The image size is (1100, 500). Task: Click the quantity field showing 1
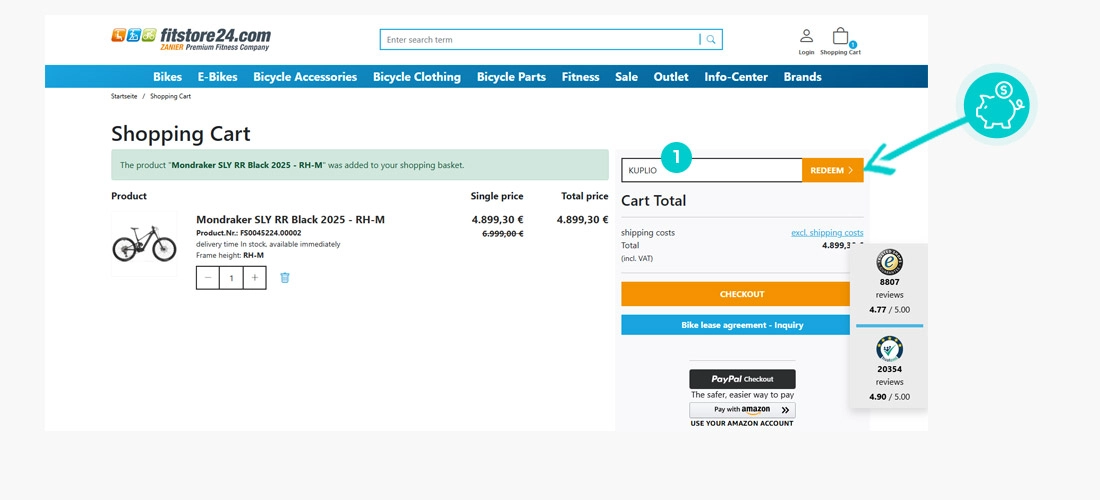(232, 278)
